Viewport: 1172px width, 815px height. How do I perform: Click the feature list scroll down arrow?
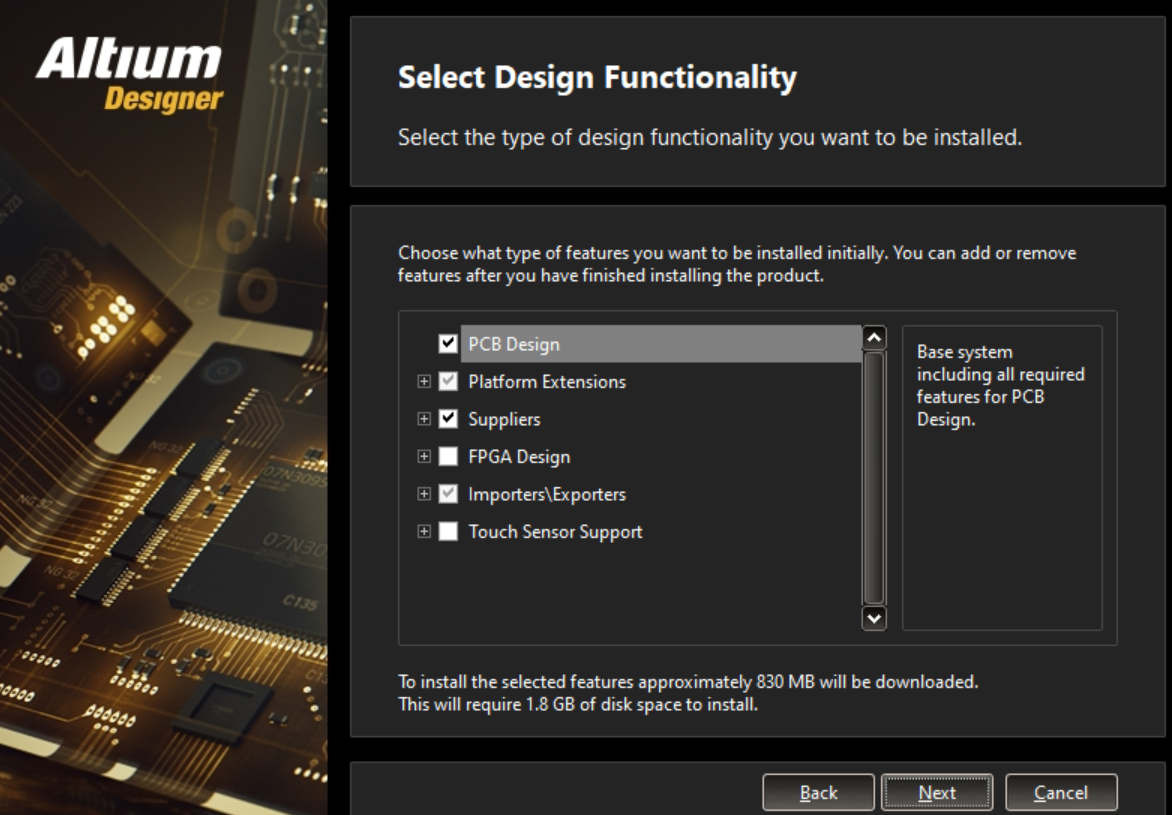[x=875, y=618]
